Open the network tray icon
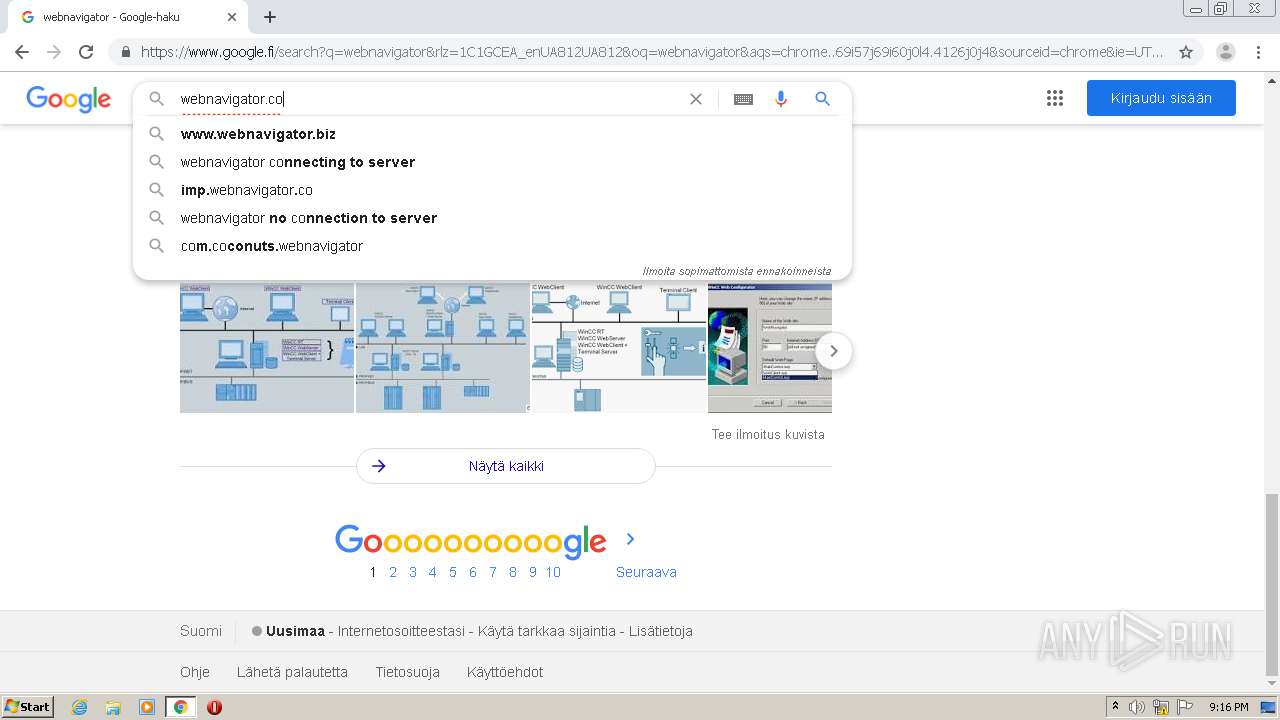 (x=1161, y=707)
